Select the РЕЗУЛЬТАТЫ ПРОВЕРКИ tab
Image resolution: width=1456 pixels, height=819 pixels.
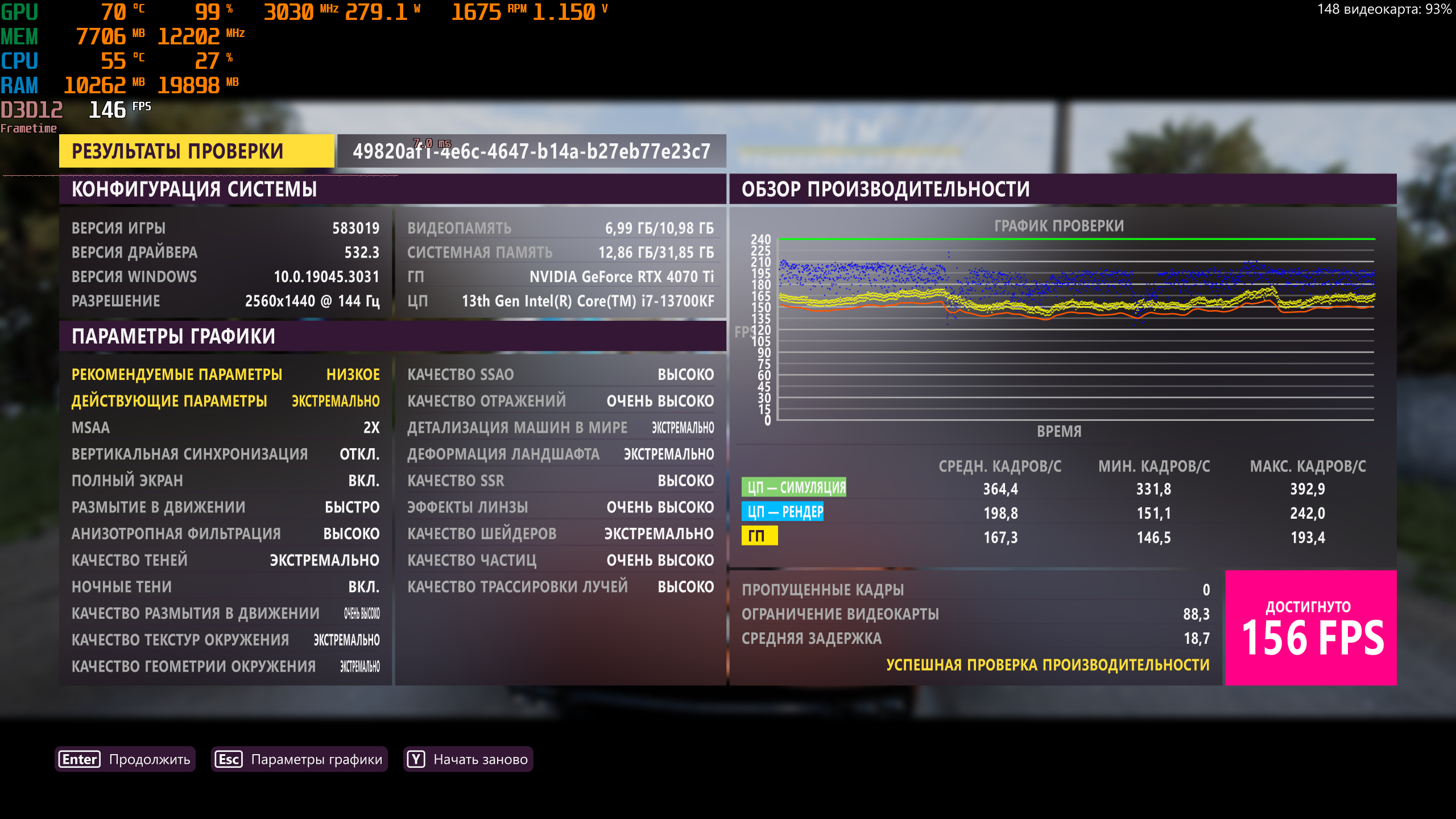click(196, 151)
